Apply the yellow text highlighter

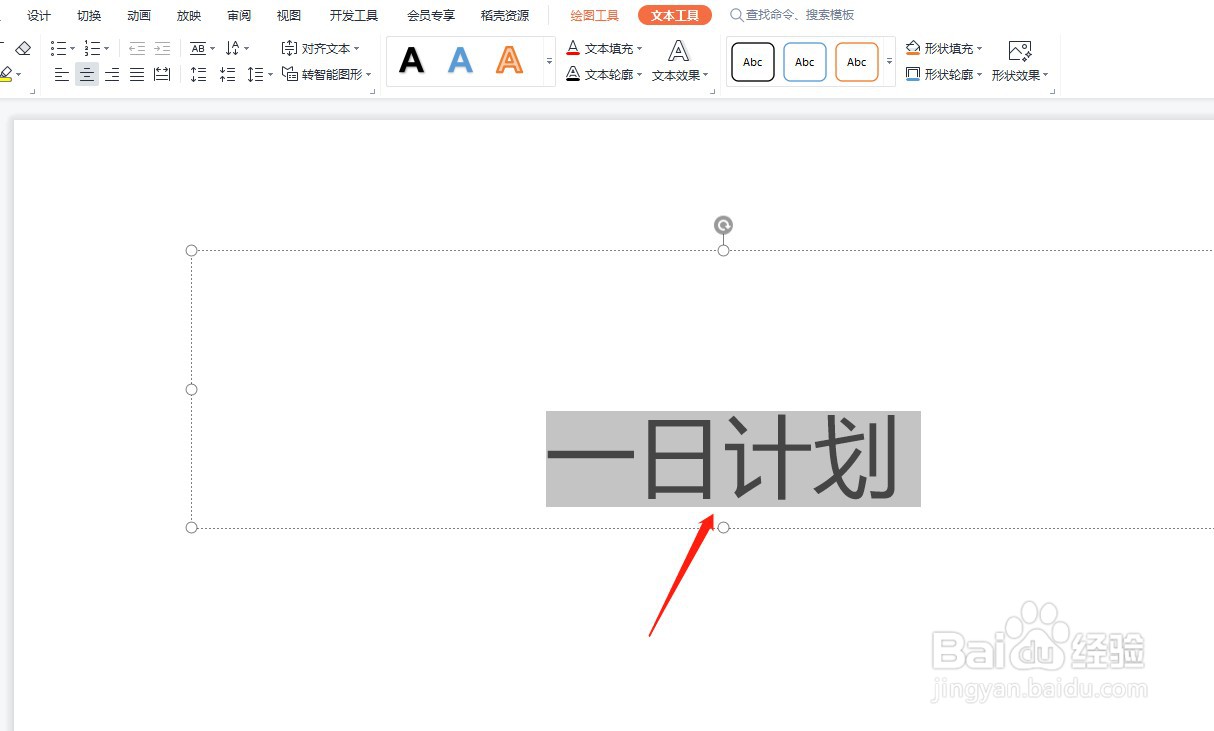(x=6, y=74)
